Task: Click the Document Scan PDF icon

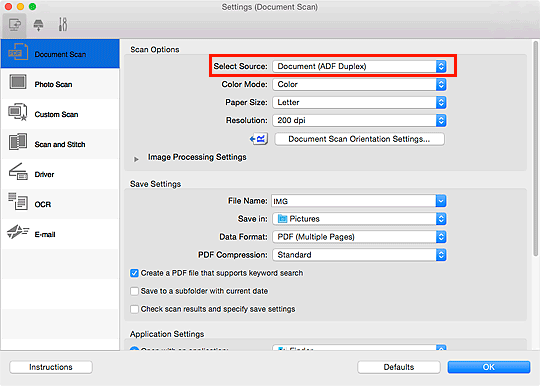Action: pos(18,53)
